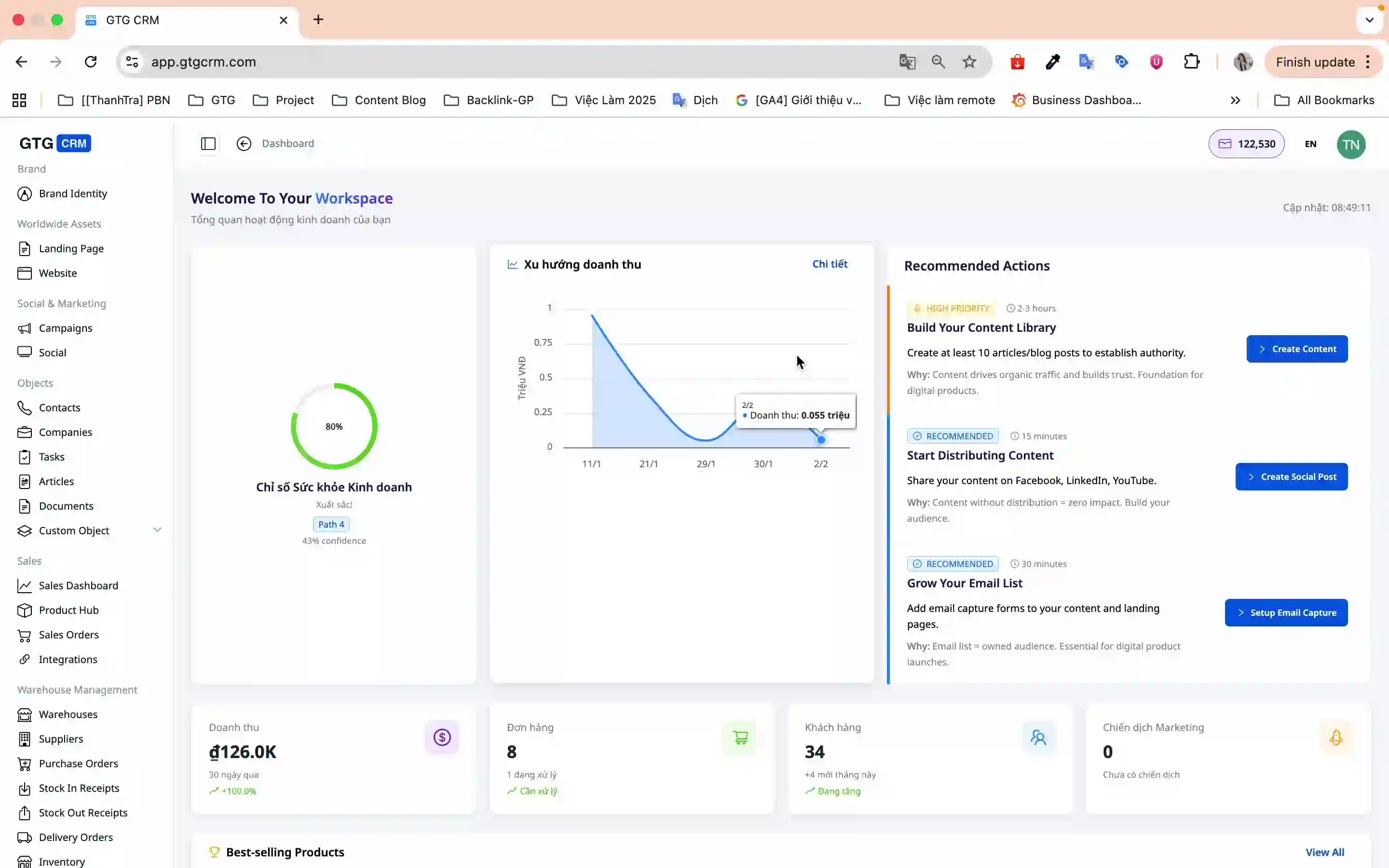This screenshot has height=868, width=1389.
Task: Open the wallet balance icon showing 122,530
Action: point(1226,144)
